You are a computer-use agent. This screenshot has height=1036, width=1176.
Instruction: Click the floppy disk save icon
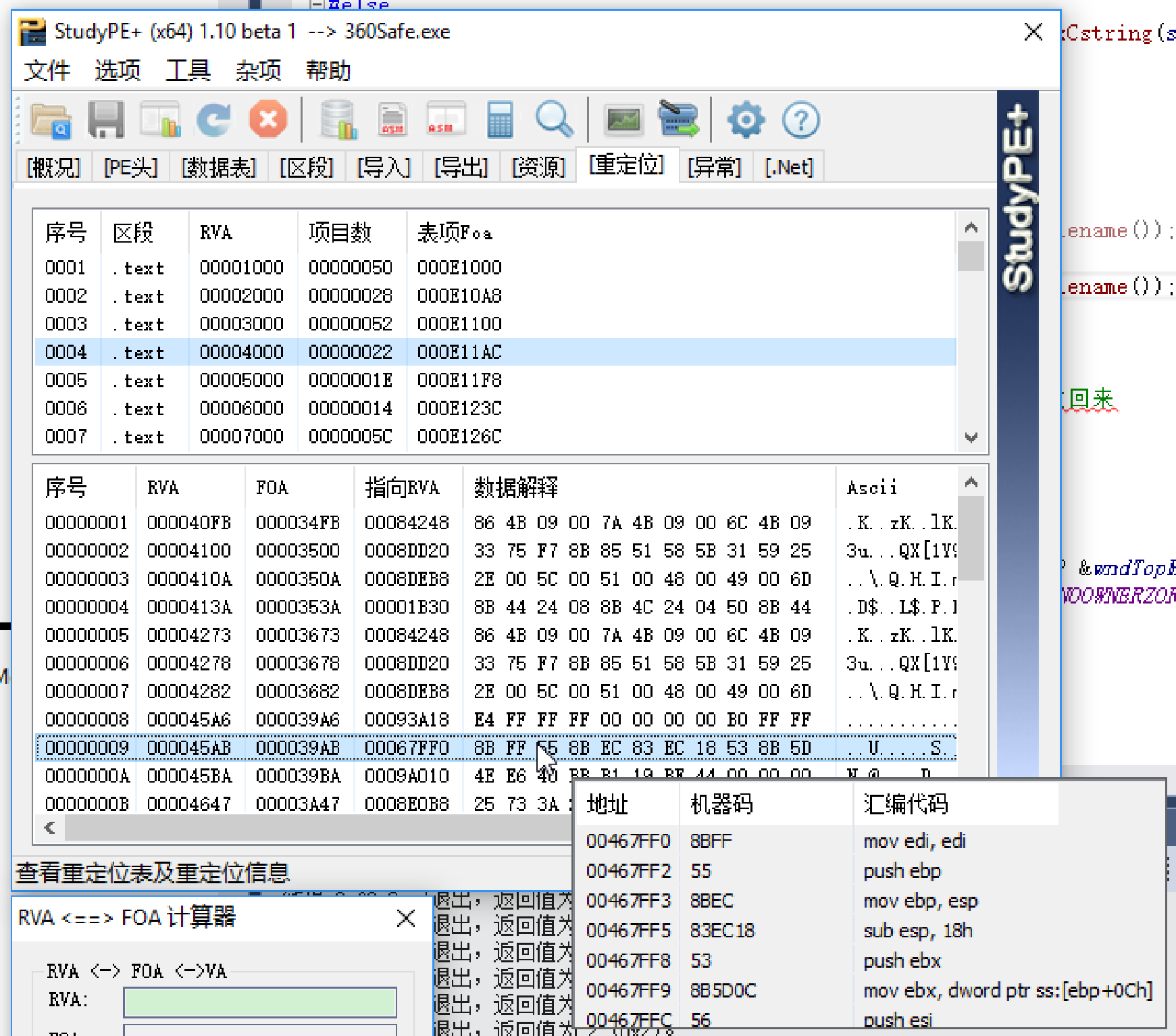106,120
